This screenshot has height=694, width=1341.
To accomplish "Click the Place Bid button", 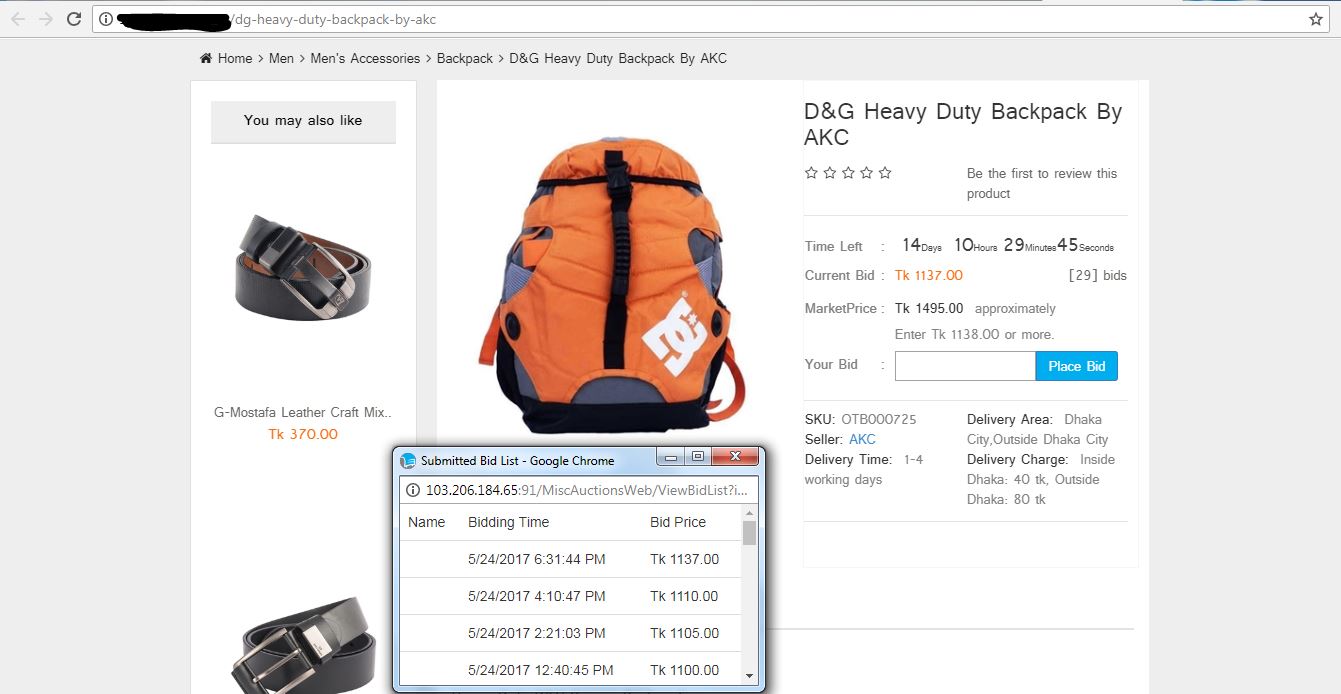I will (1076, 366).
